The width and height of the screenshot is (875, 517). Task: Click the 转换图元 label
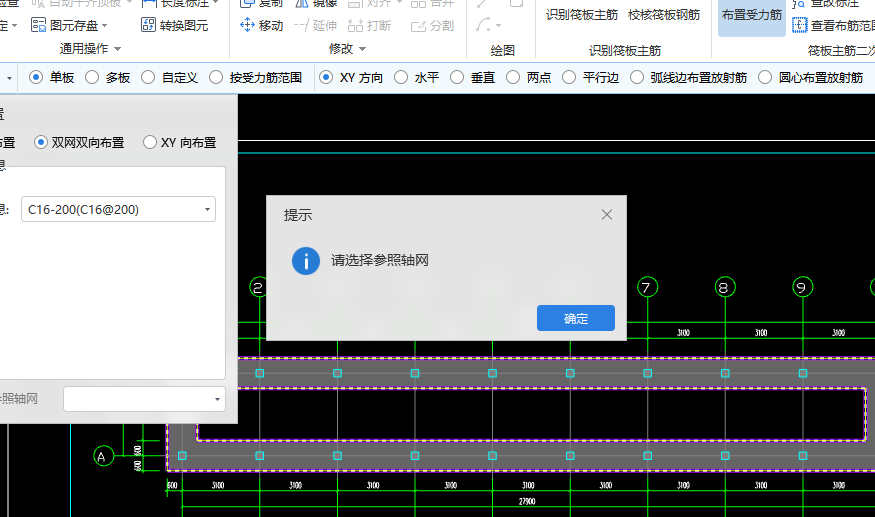[x=184, y=26]
